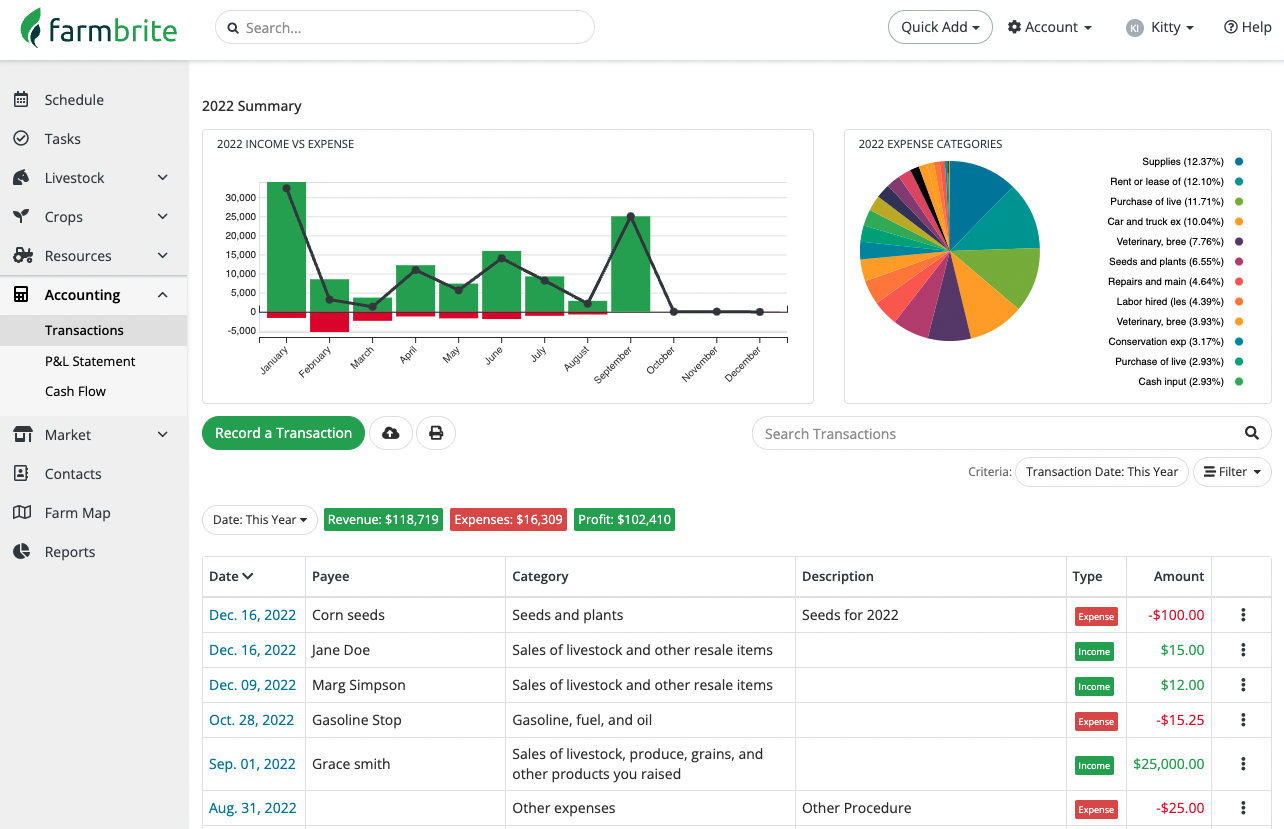Viewport: 1284px width, 829px height.
Task: Open the Date: This Year dropdown
Action: (259, 519)
